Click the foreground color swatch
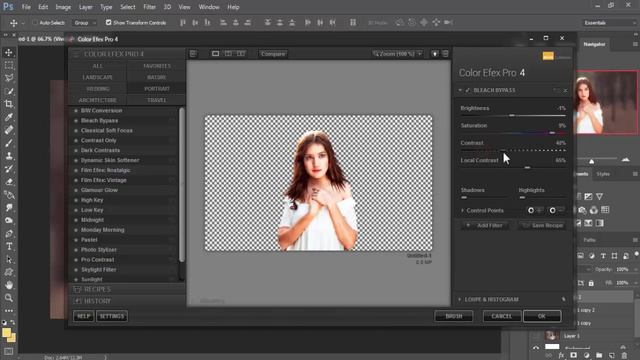 [x=6, y=333]
